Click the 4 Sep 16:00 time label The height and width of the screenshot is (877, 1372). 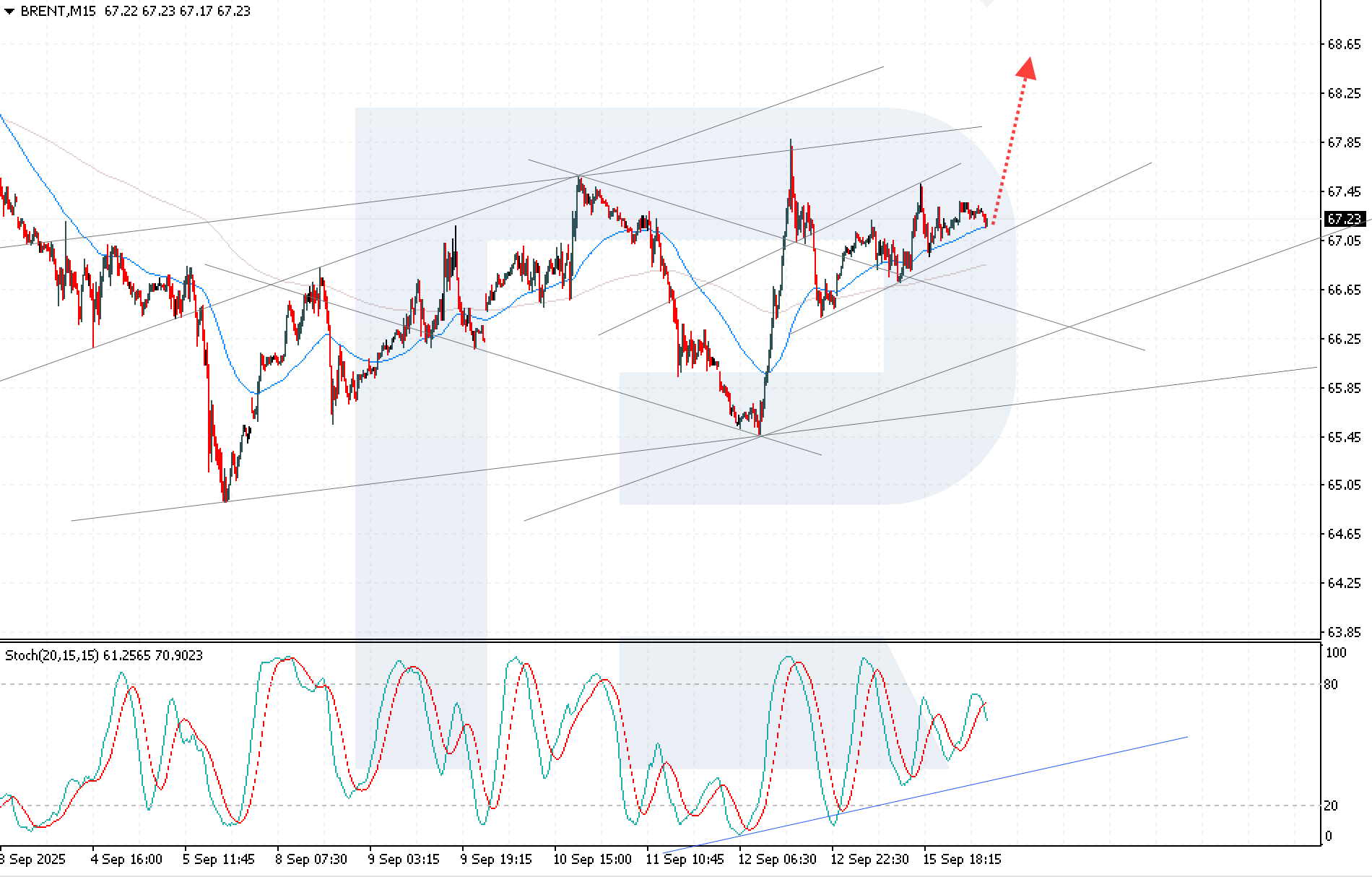pos(126,860)
